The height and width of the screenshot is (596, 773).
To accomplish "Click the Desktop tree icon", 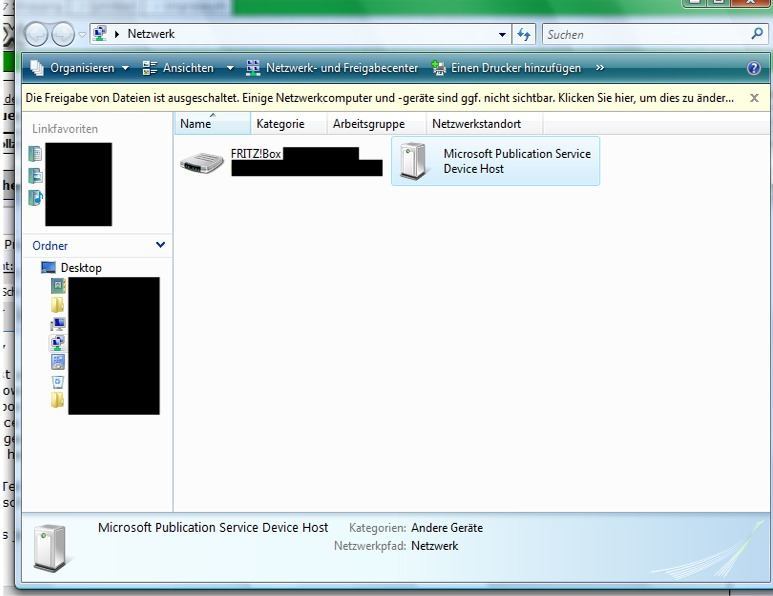I will click(48, 268).
